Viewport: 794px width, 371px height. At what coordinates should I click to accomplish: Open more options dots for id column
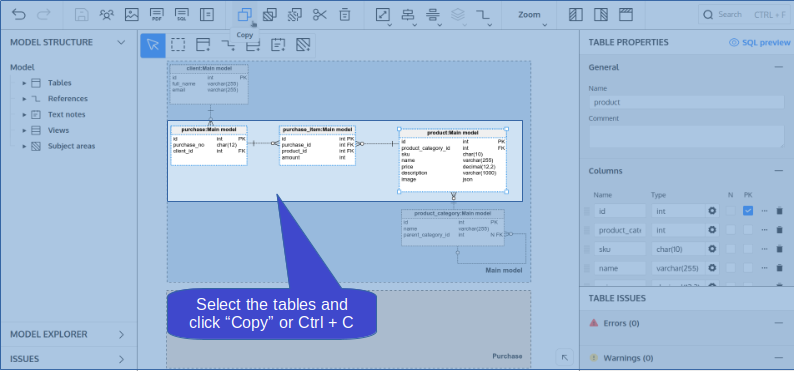click(x=764, y=211)
